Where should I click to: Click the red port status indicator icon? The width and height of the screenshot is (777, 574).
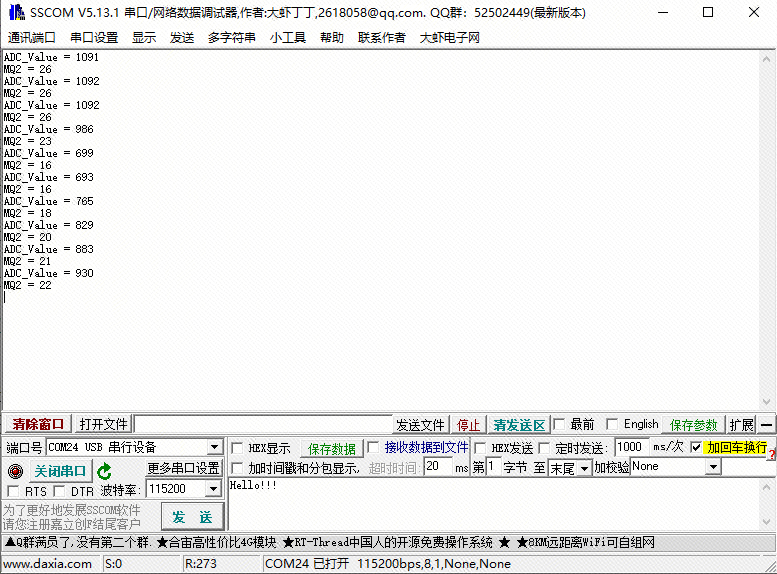tap(14, 471)
